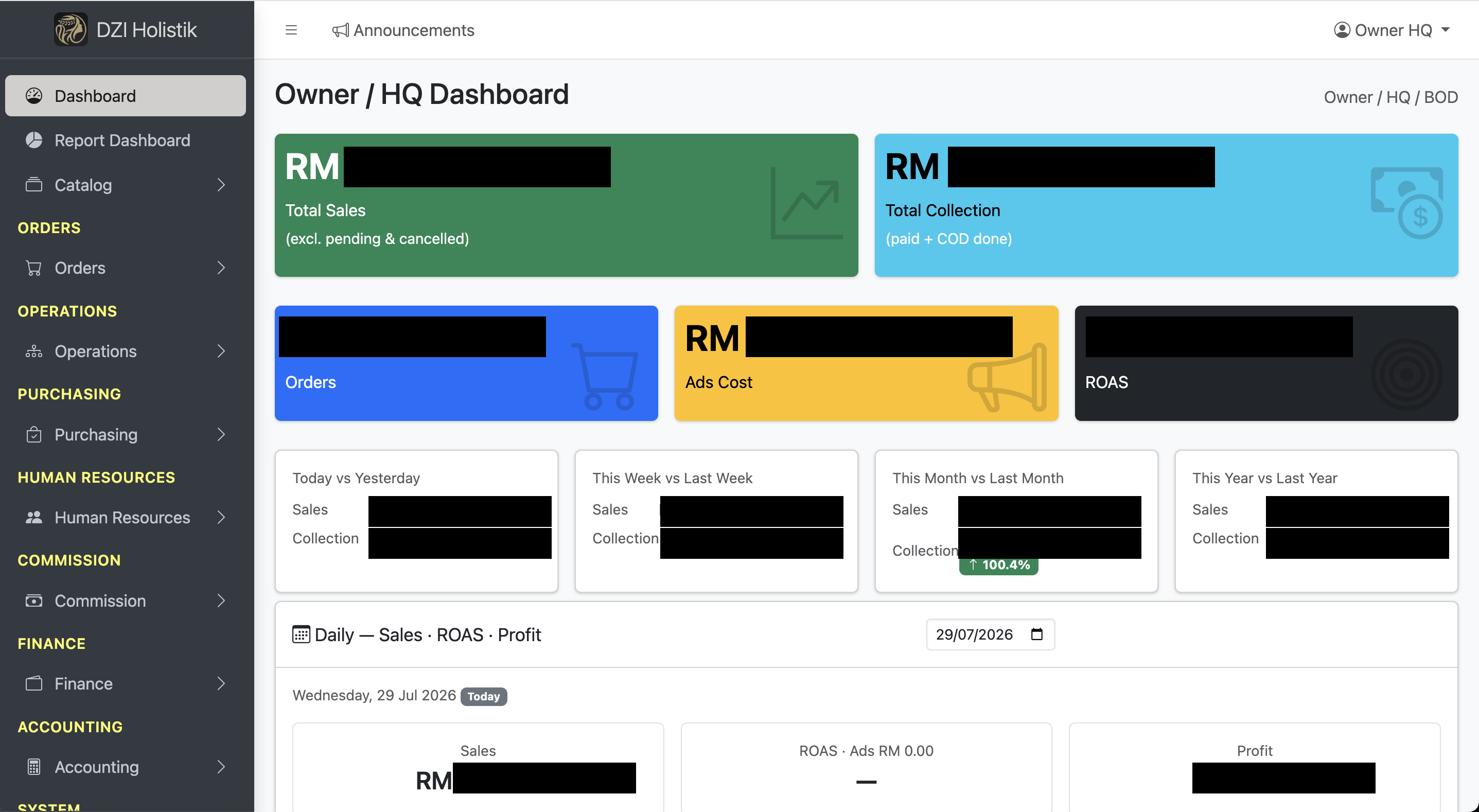Click the Today badge next to the date

tap(483, 697)
